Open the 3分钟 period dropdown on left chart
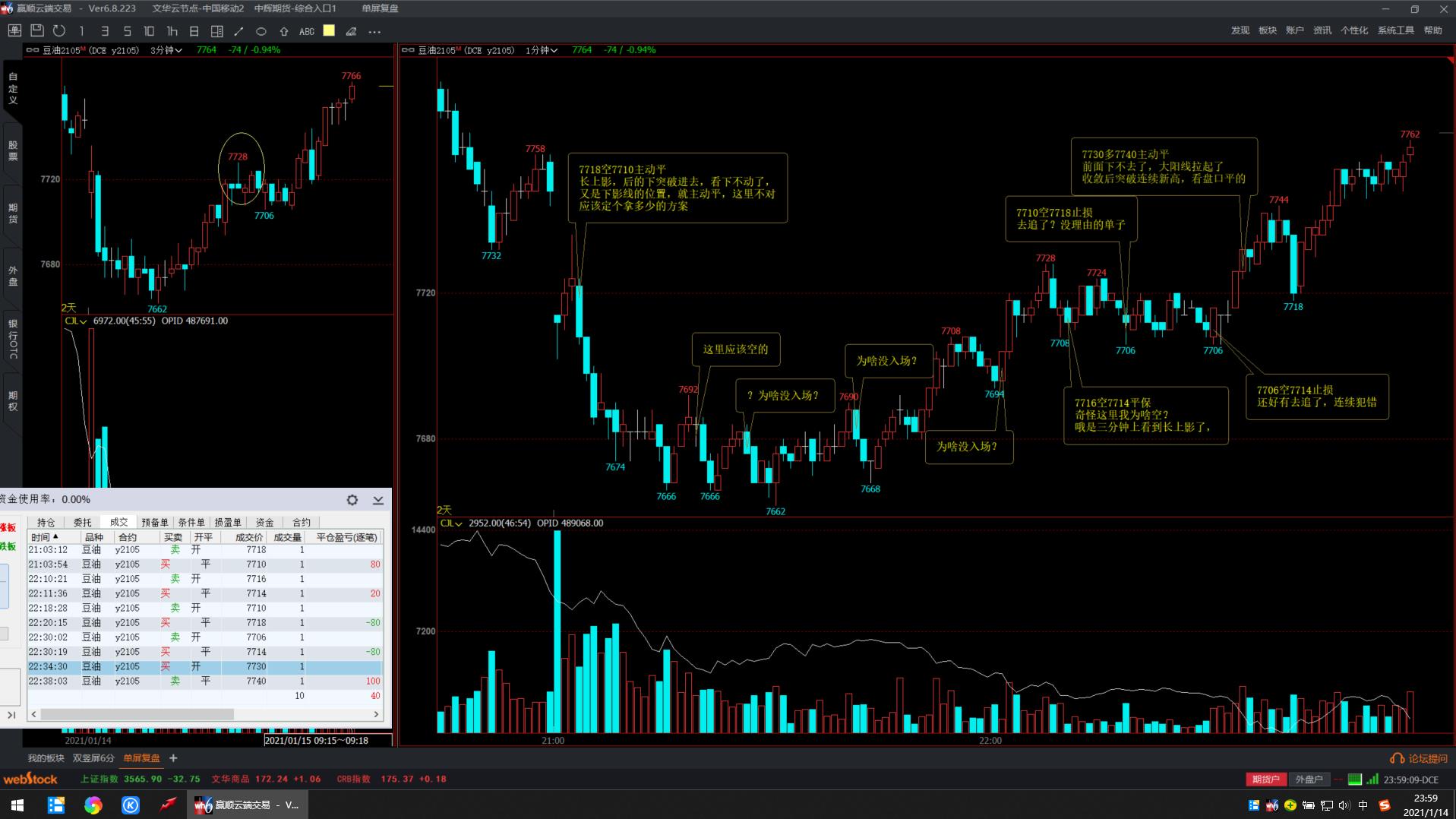Screen dimensions: 1456x819 click(166, 50)
